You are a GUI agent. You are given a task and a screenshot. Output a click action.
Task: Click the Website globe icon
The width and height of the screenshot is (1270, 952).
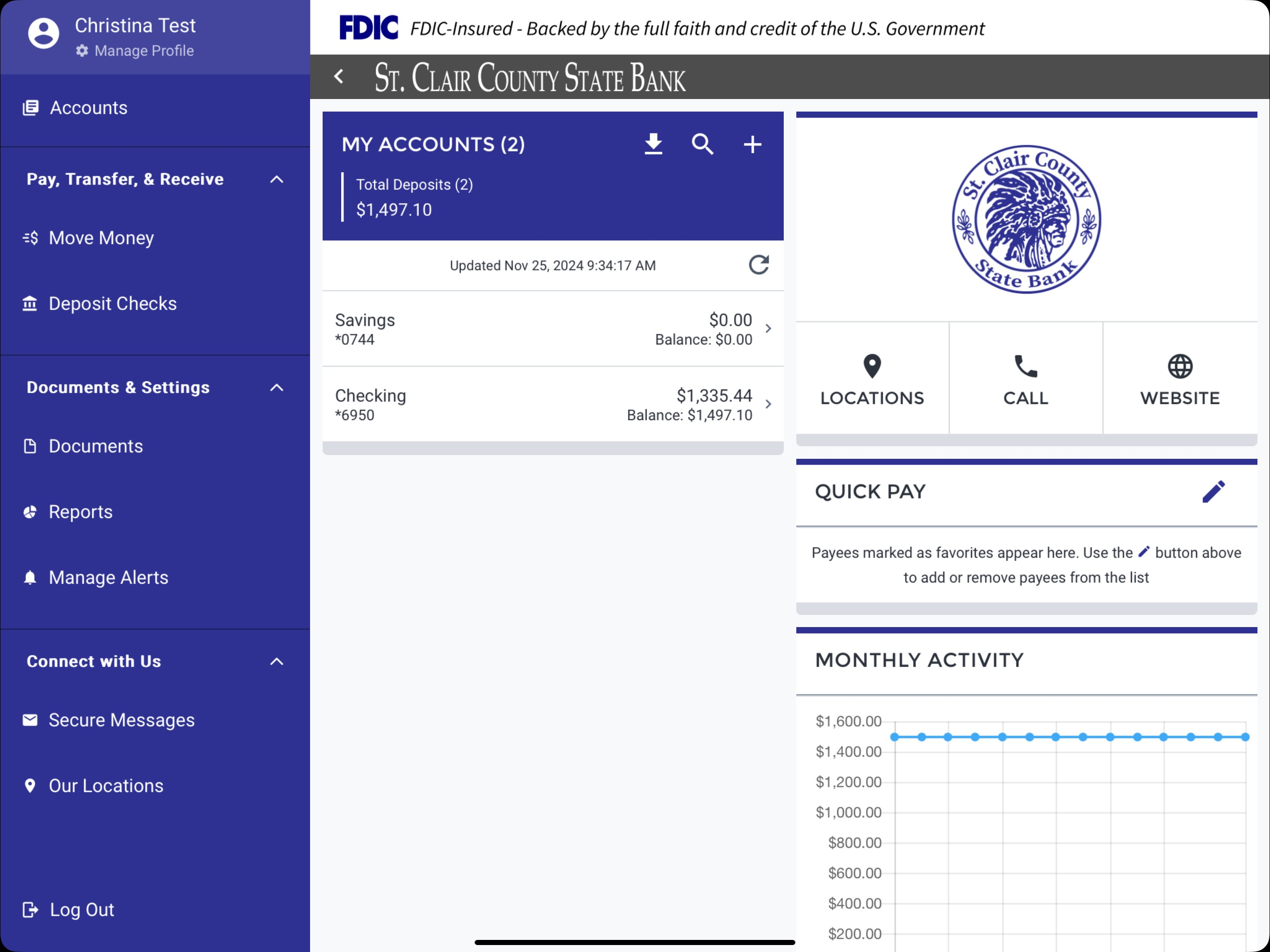(x=1180, y=366)
